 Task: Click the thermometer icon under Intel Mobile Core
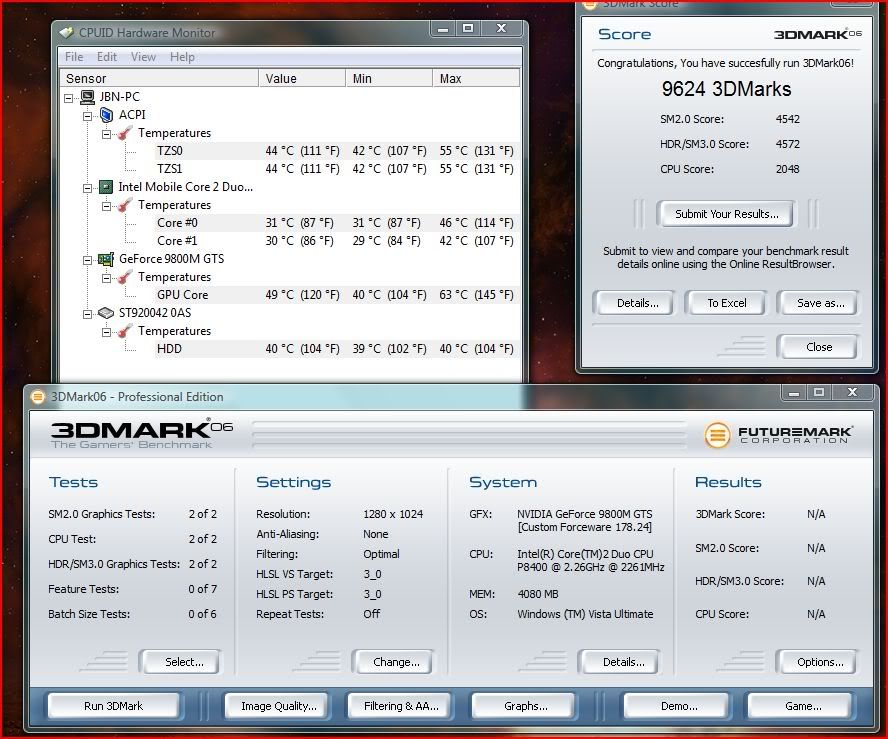click(125, 205)
